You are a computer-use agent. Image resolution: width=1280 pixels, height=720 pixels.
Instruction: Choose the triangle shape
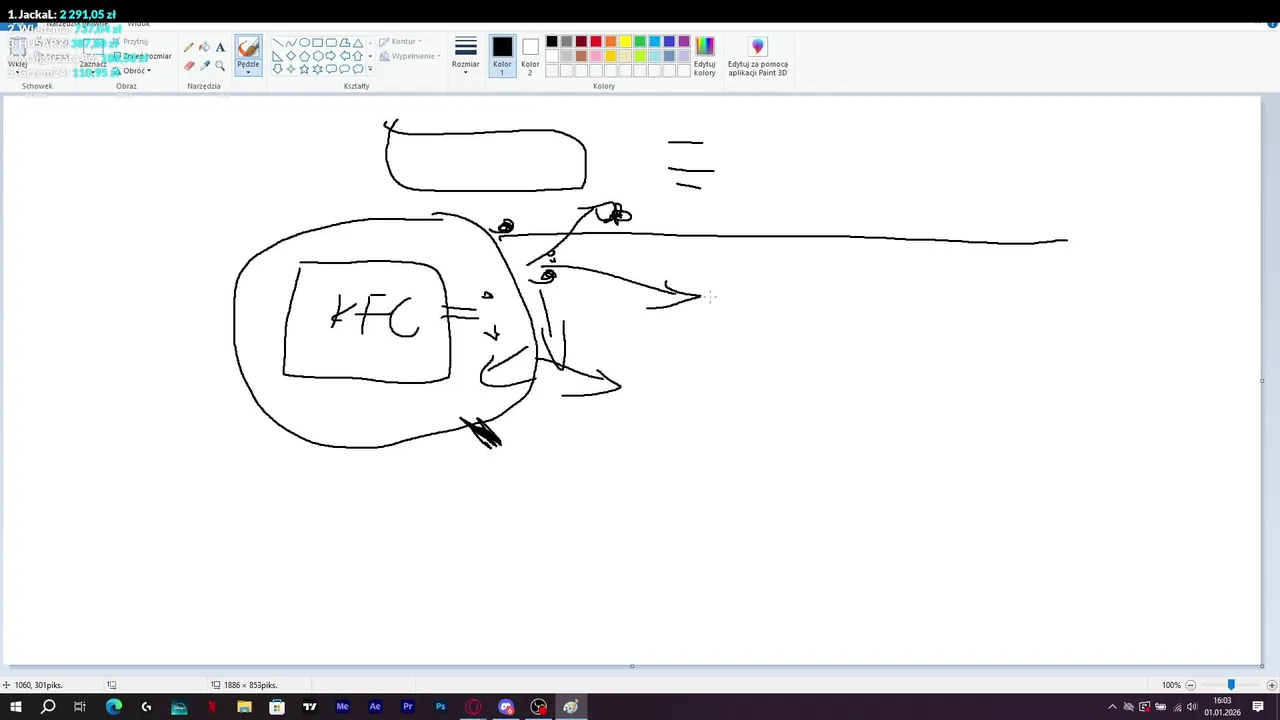coord(358,42)
